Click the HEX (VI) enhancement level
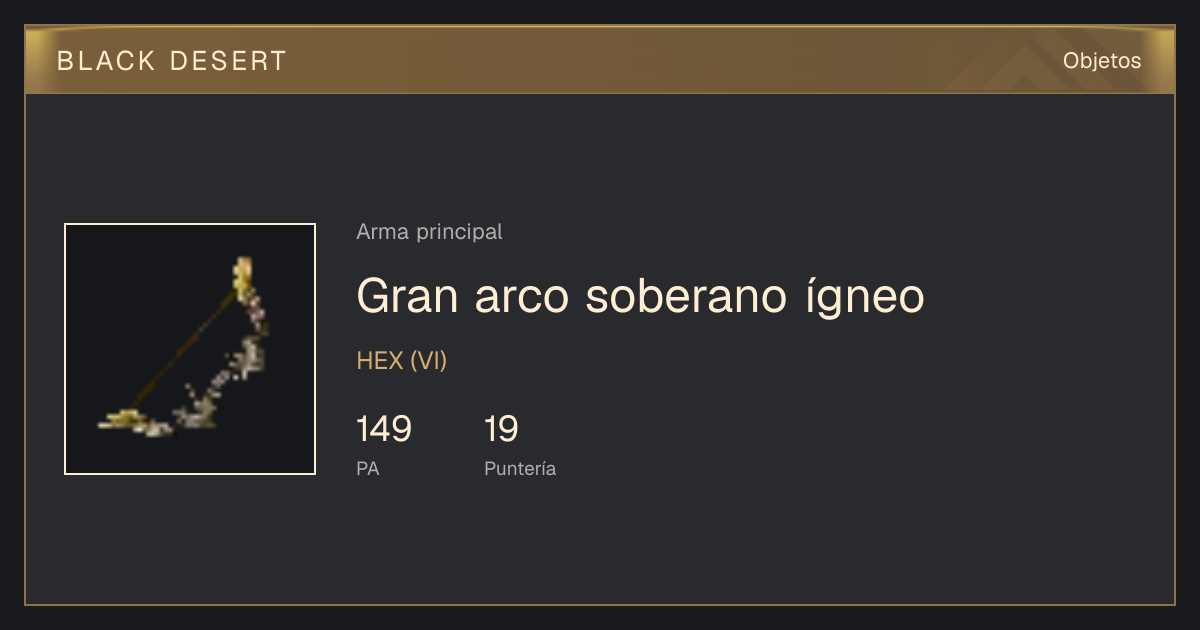The image size is (1200, 630). 401,361
